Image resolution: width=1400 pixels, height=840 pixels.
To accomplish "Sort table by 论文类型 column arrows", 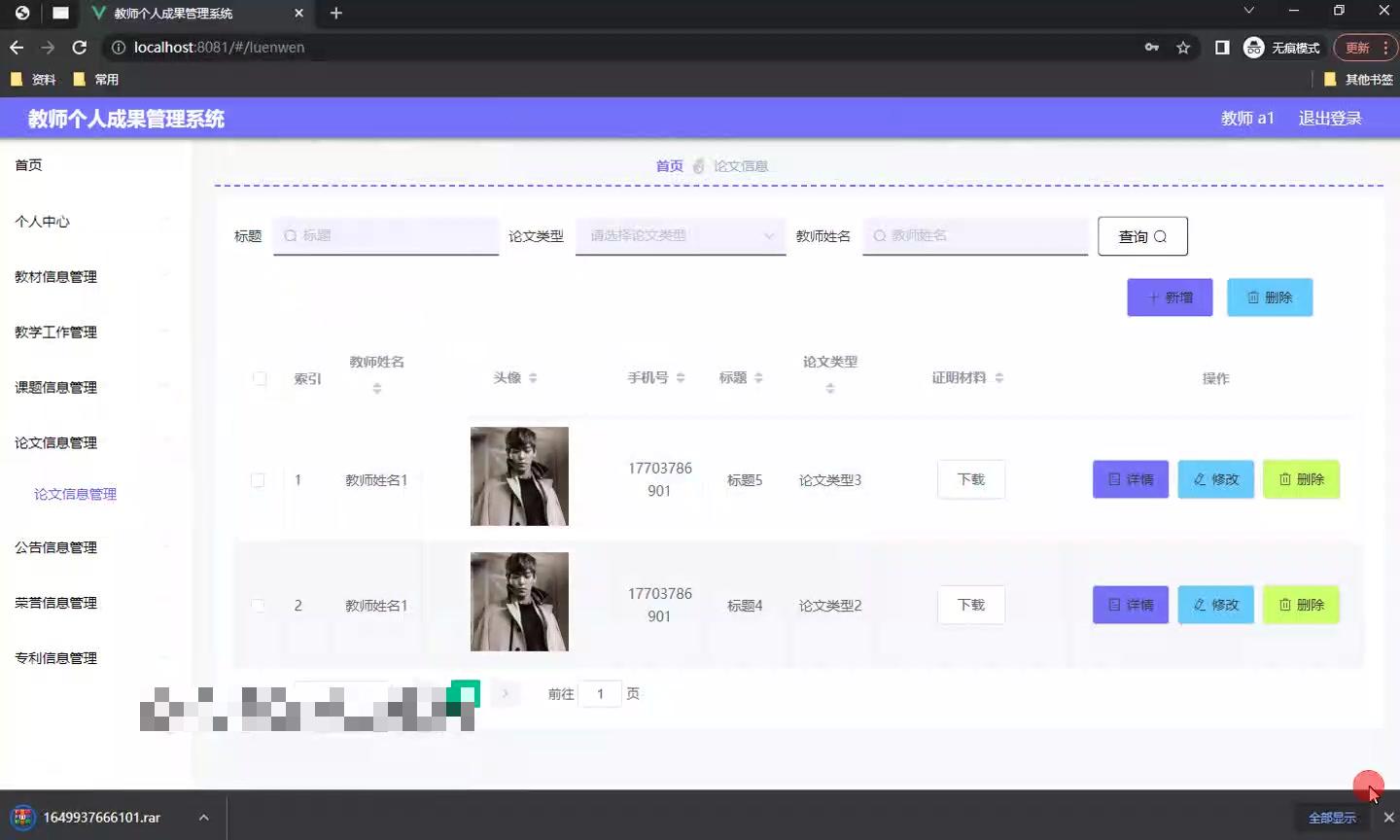I will pos(830,388).
